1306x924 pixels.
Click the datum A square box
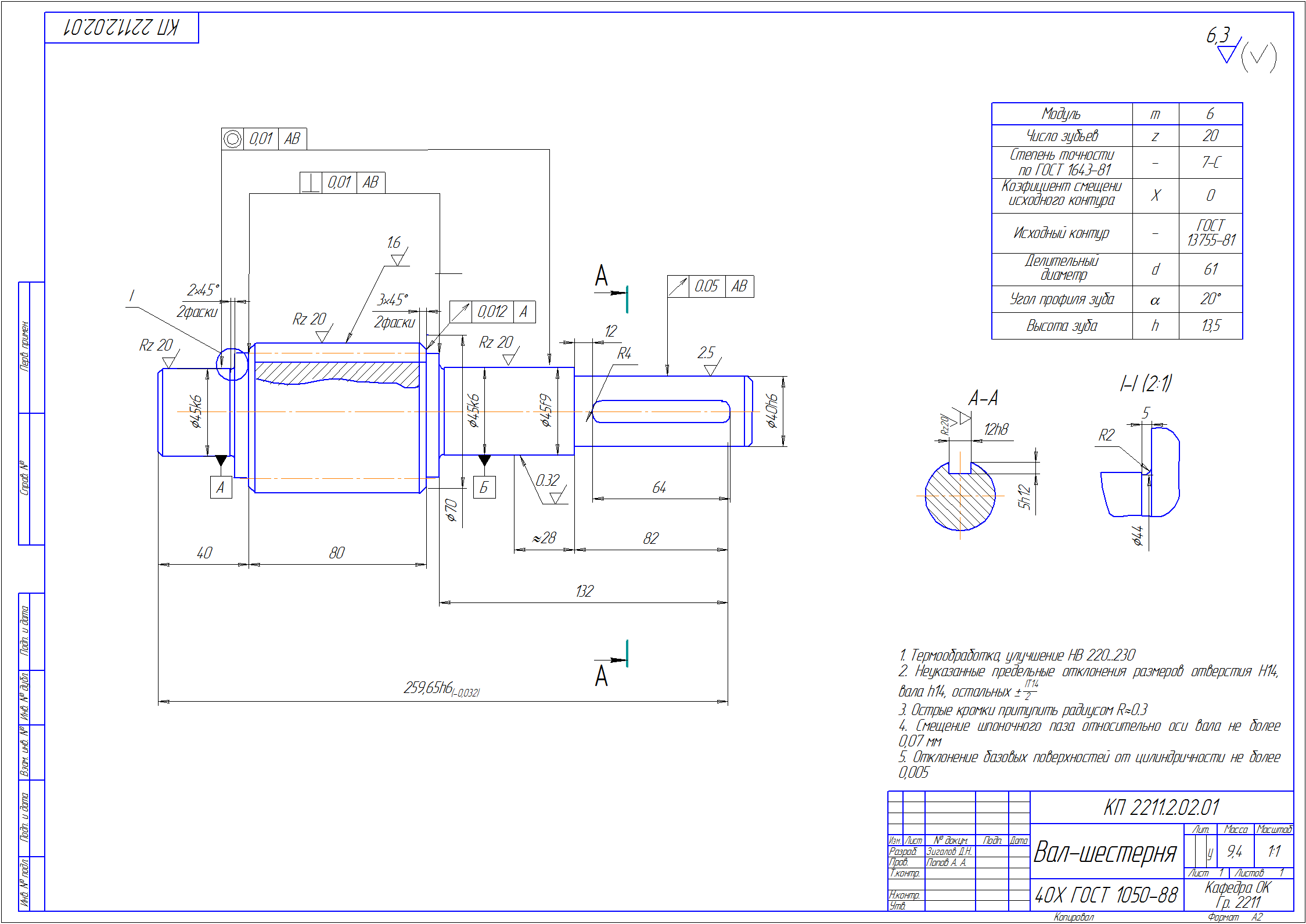(x=221, y=488)
